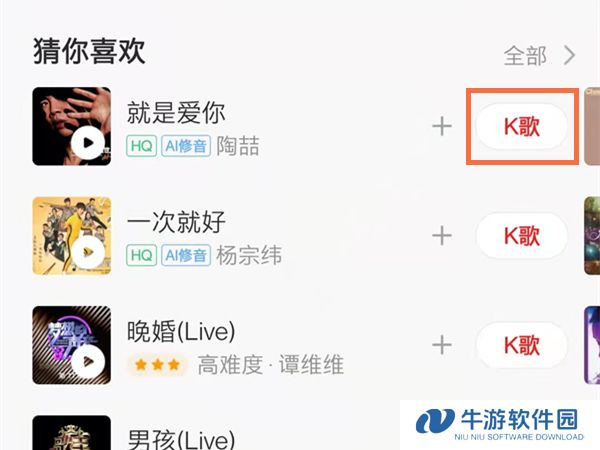600x450 pixels.
Task: Tap the AI修音 badge under 就是爱你
Action: pos(186,146)
